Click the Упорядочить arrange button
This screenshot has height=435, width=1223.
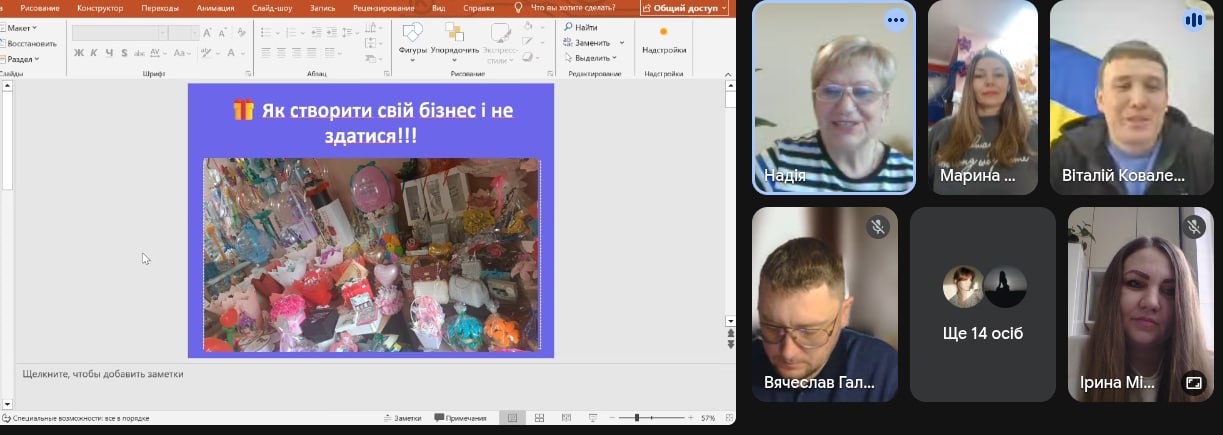[454, 37]
